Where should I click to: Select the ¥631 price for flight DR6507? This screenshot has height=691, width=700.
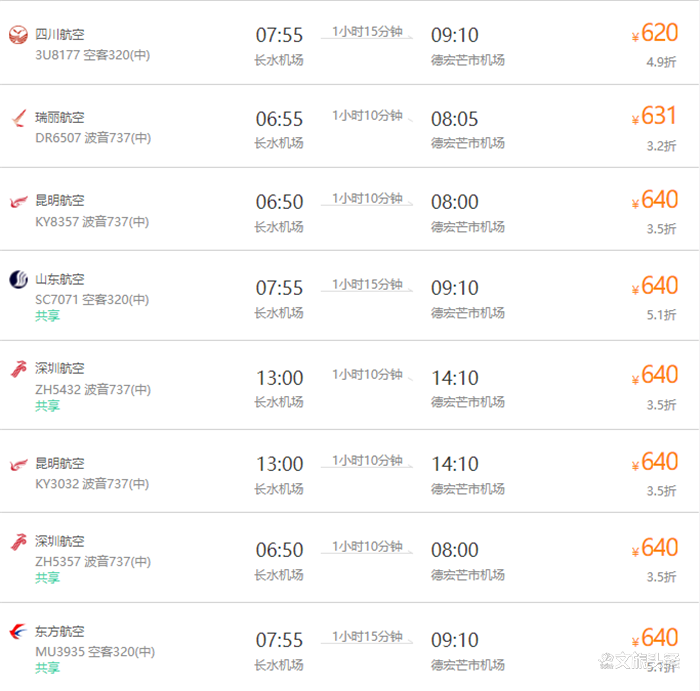(x=654, y=116)
